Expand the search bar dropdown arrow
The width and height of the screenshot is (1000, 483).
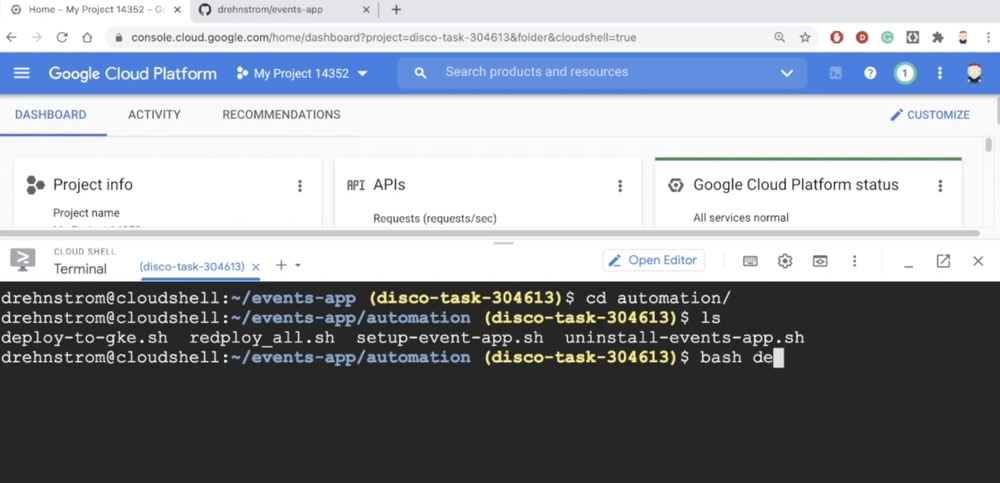(x=787, y=73)
